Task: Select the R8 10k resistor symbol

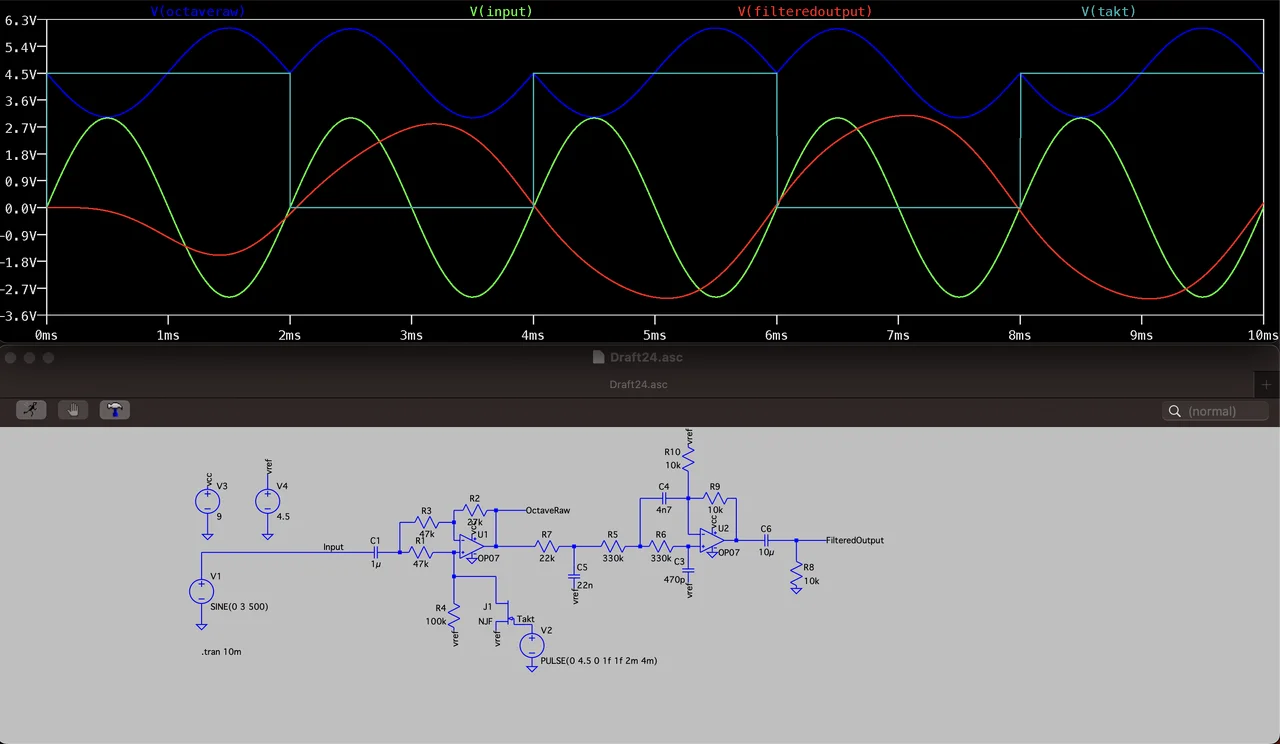Action: coord(796,576)
